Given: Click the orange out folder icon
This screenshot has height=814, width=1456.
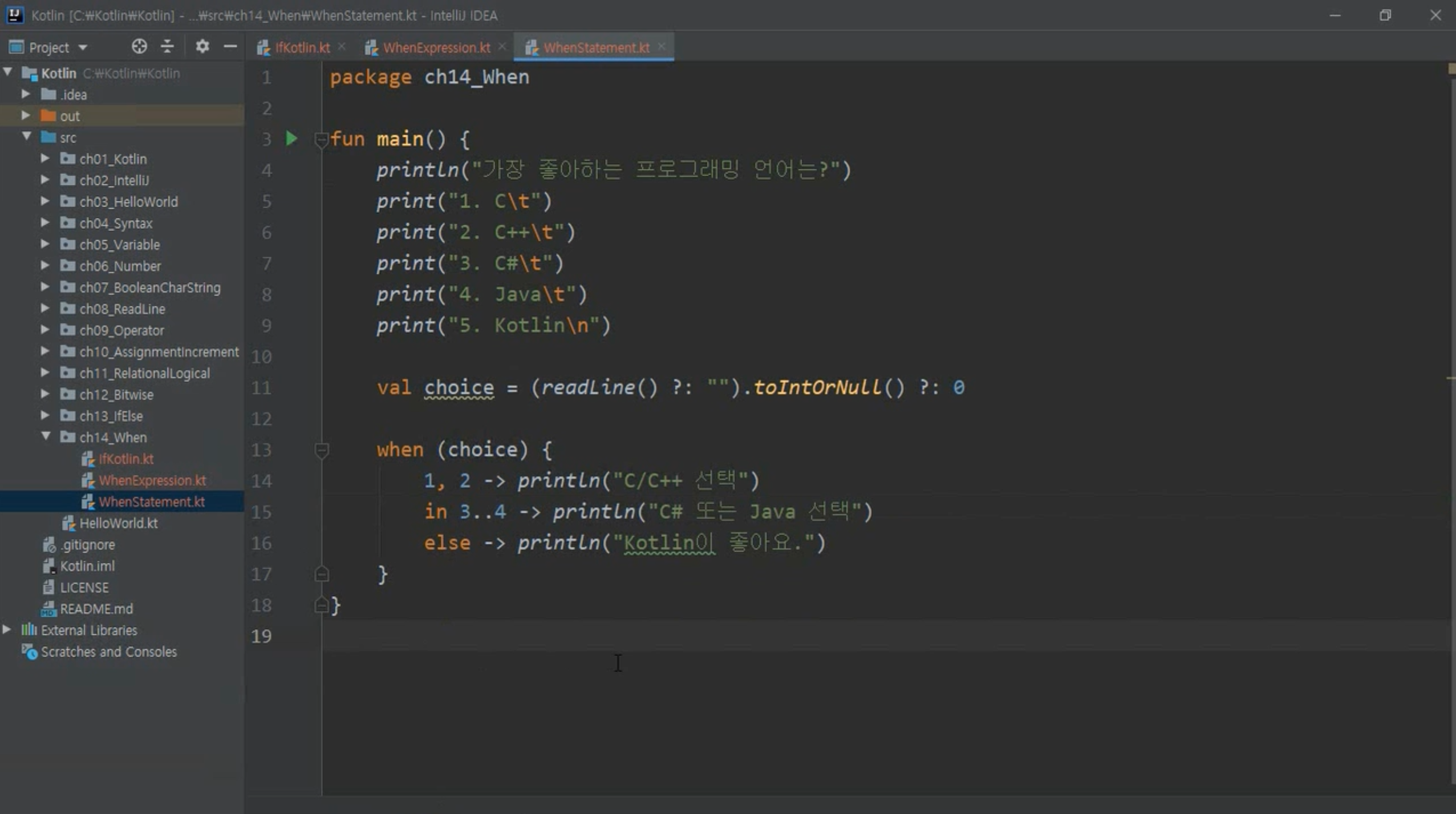Looking at the screenshot, I should pos(48,116).
